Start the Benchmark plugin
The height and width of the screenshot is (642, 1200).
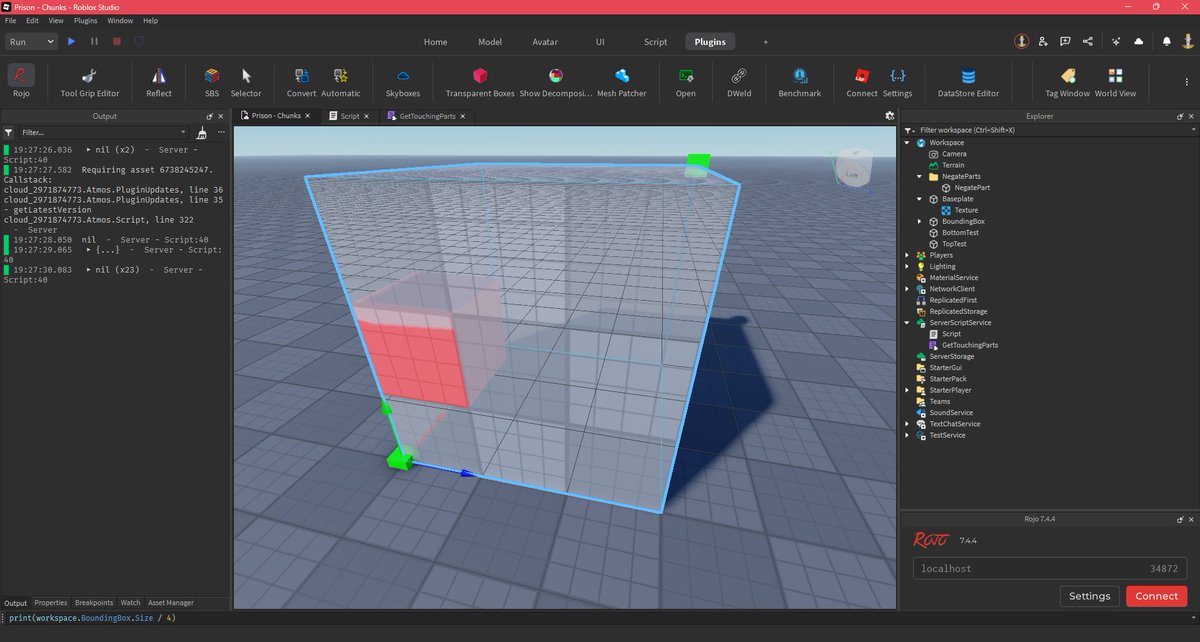pyautogui.click(x=800, y=81)
